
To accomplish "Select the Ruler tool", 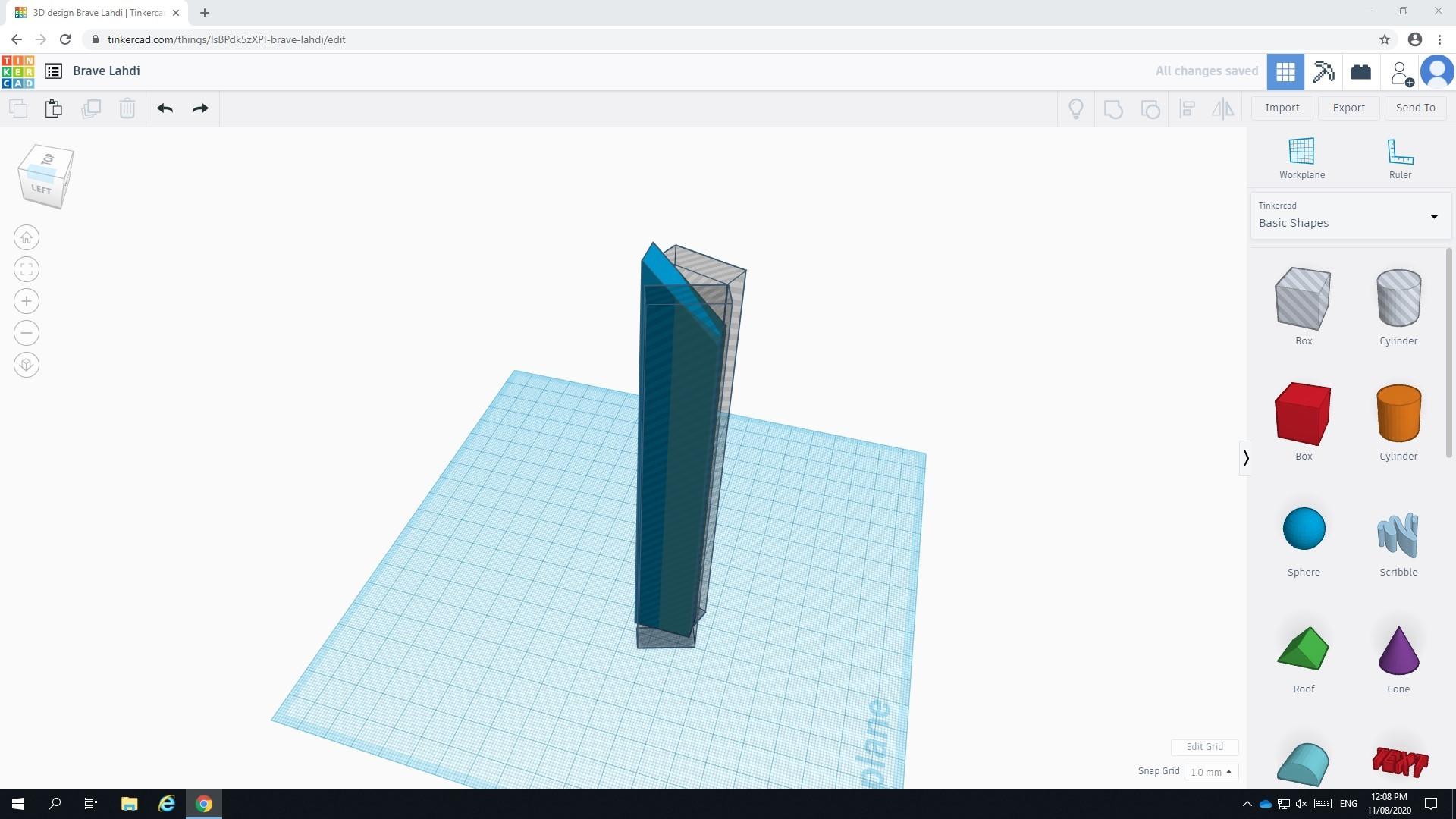I will (x=1399, y=158).
